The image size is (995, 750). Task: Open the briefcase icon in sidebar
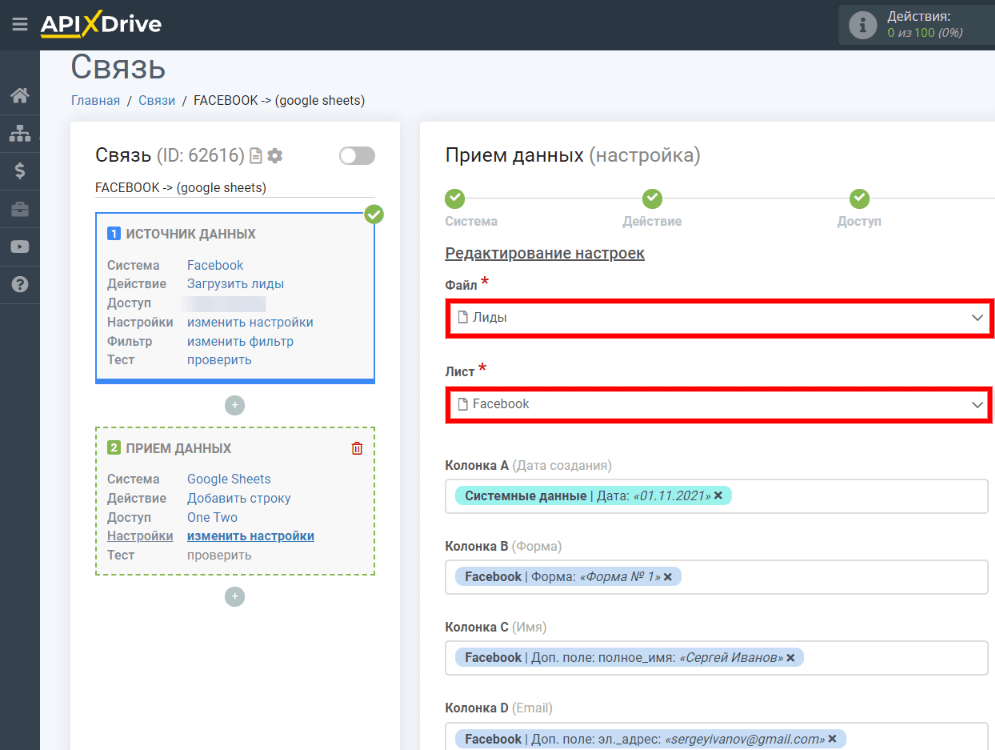coord(20,209)
